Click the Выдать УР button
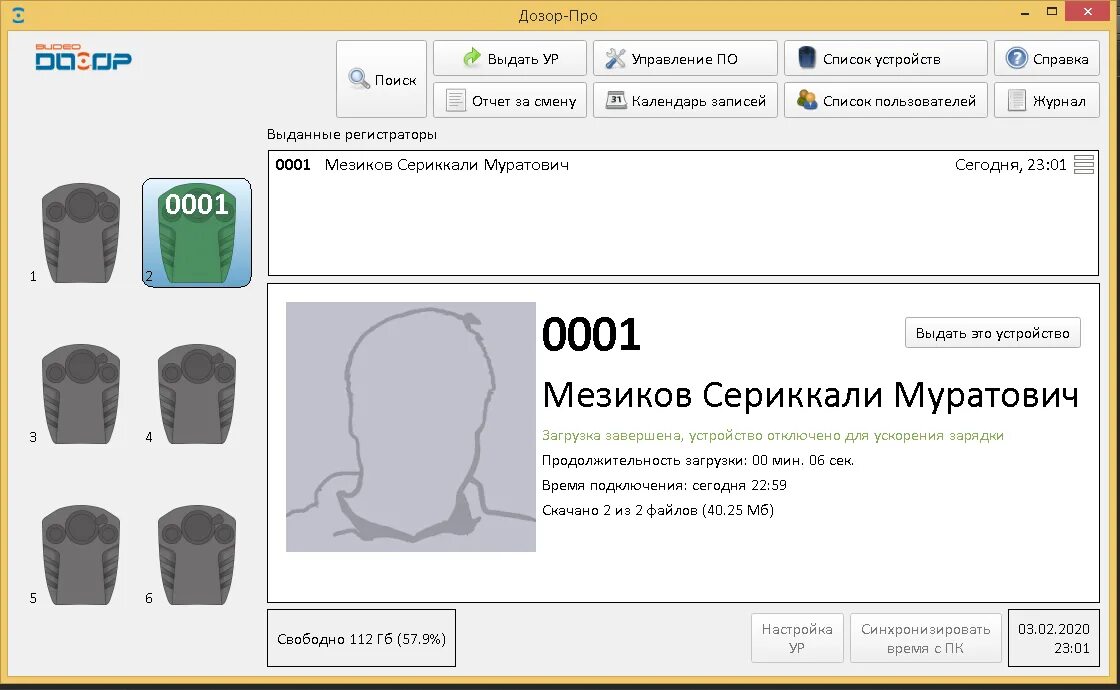 509,59
